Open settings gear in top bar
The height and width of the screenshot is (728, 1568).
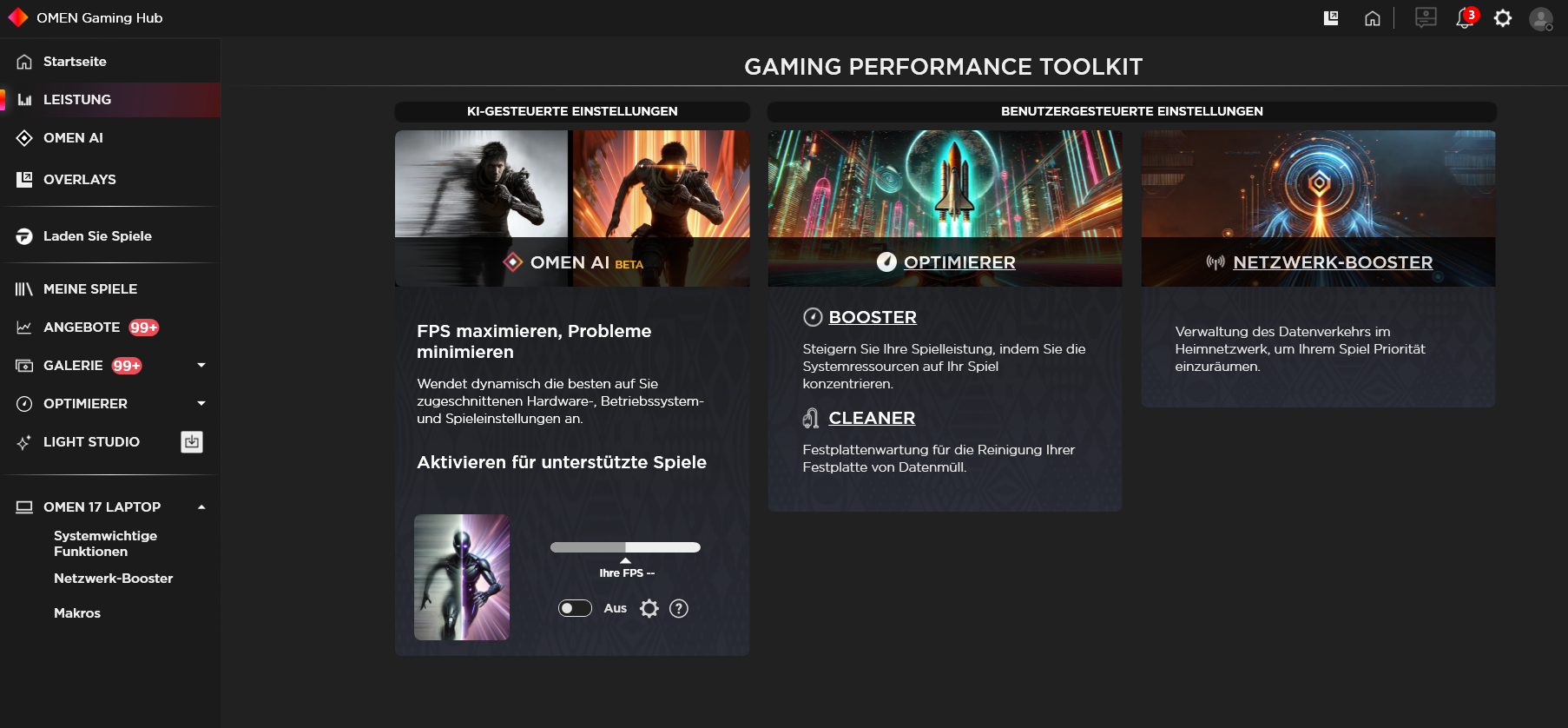point(1503,18)
